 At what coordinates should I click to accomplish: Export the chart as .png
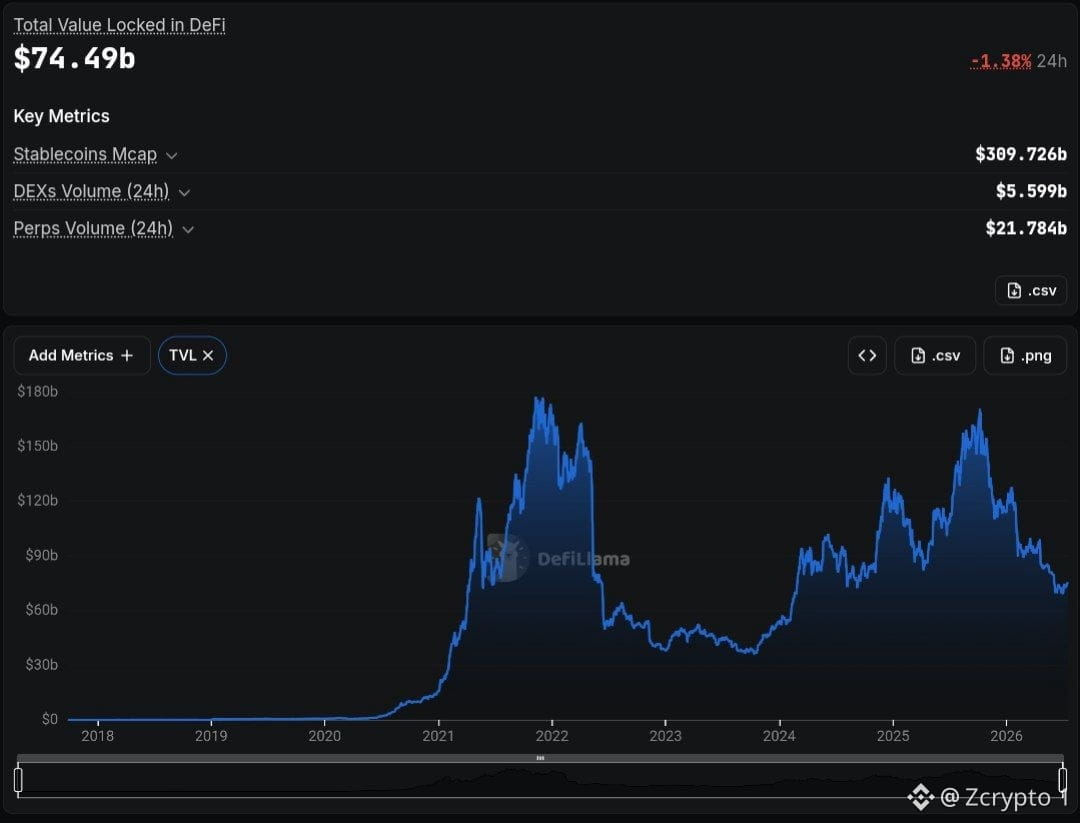pos(1025,355)
